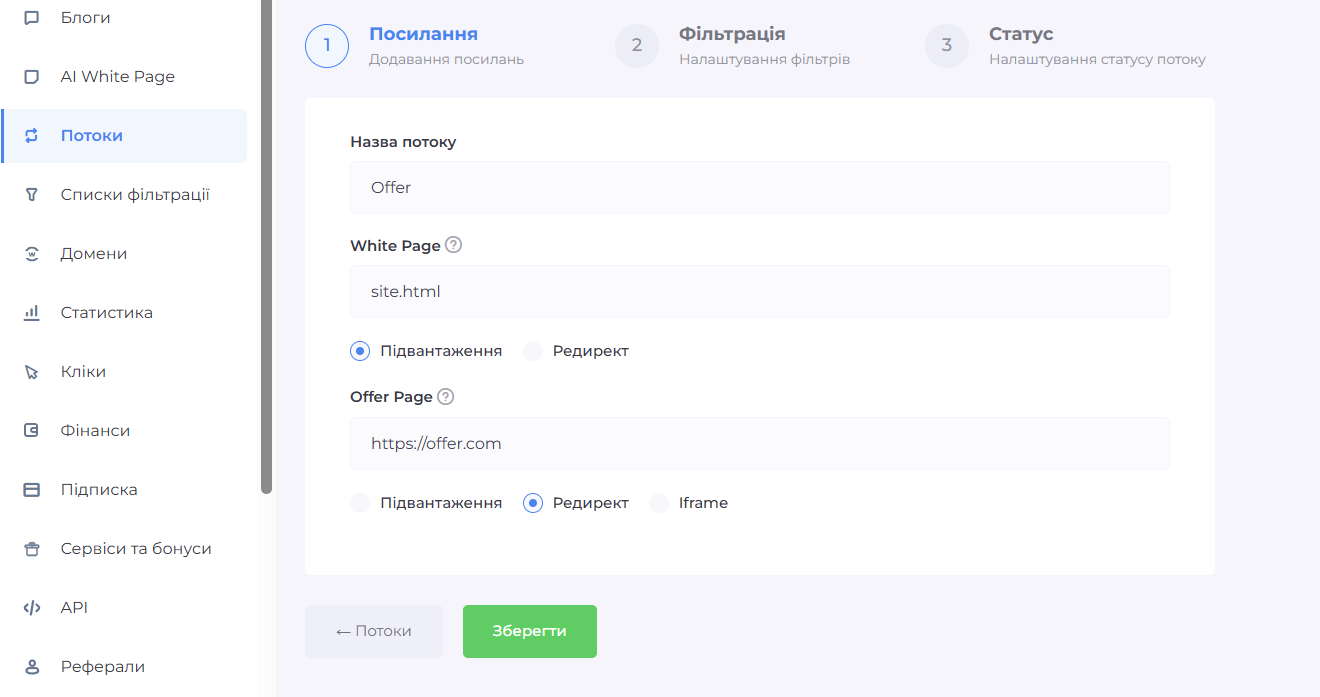Go to step 3 Статус
This screenshot has height=697, width=1320.
947,46
